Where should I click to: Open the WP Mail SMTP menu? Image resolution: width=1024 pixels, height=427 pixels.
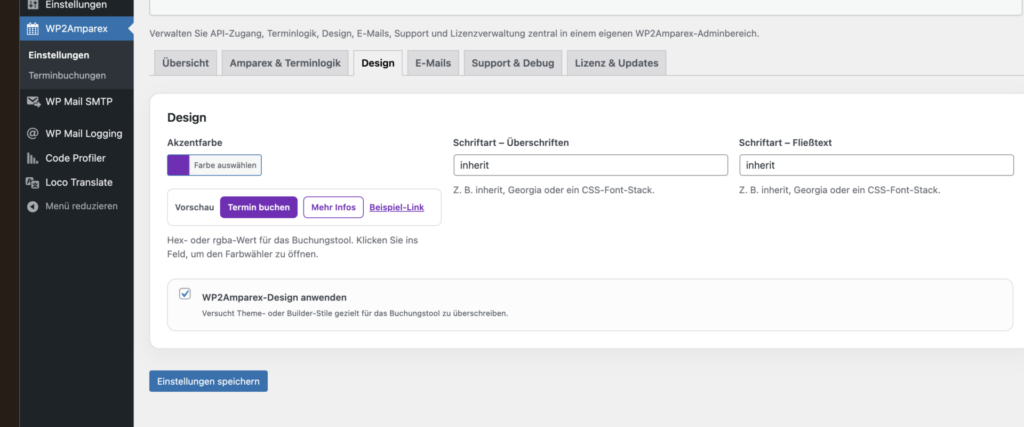(76, 101)
